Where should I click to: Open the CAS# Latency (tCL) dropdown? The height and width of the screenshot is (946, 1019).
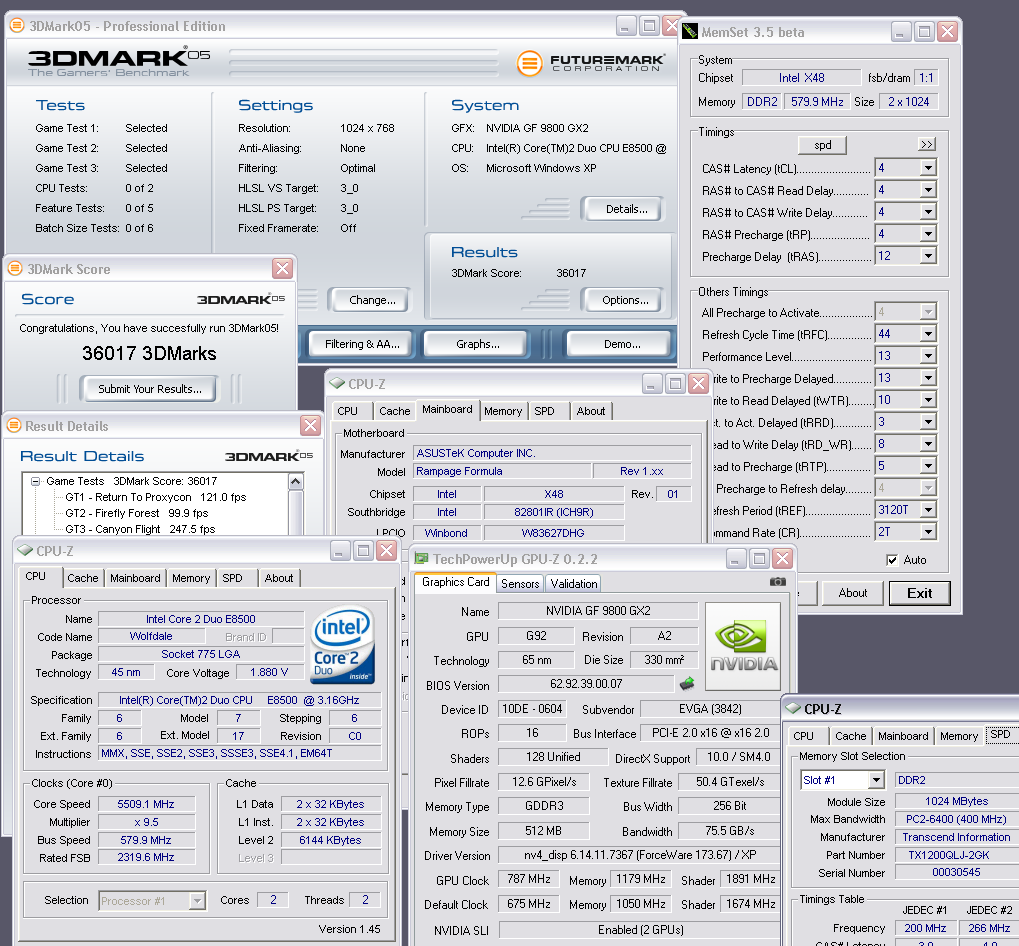[x=927, y=168]
